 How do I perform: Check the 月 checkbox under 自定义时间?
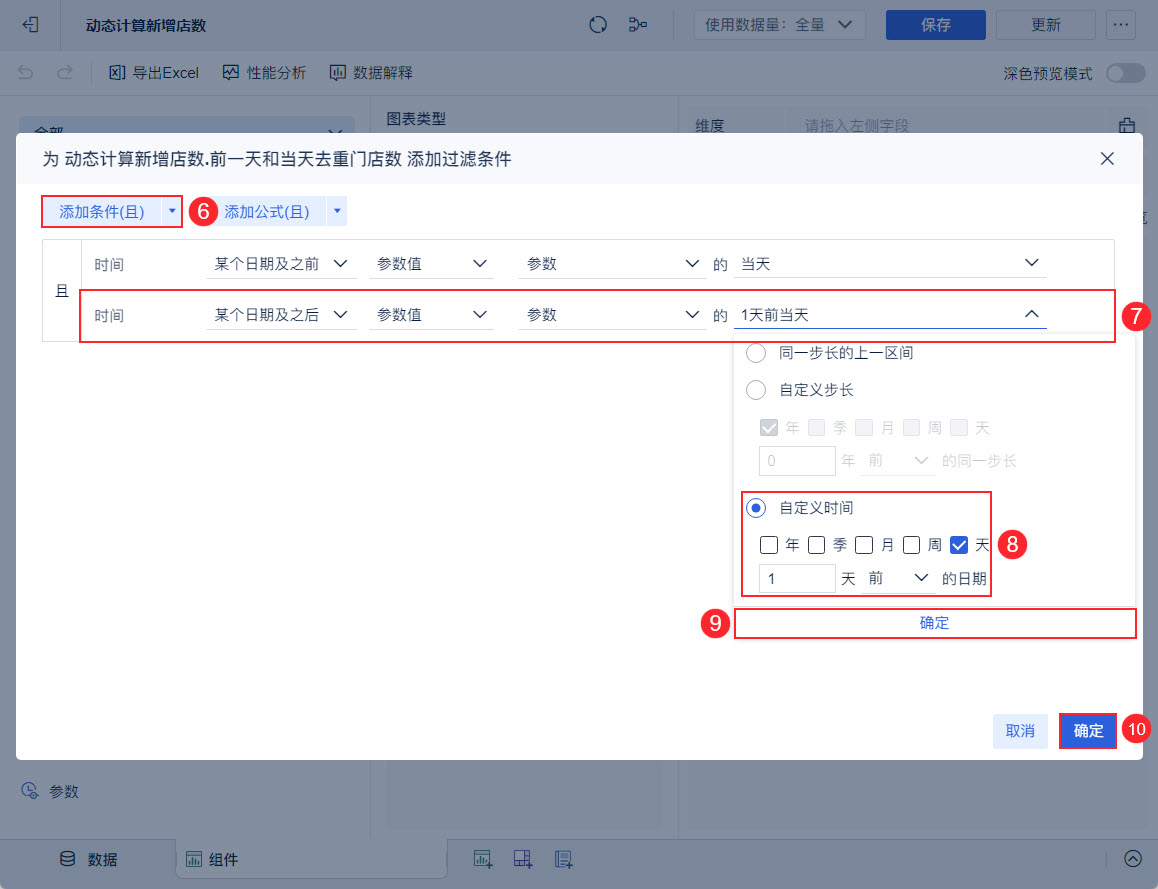tap(863, 545)
